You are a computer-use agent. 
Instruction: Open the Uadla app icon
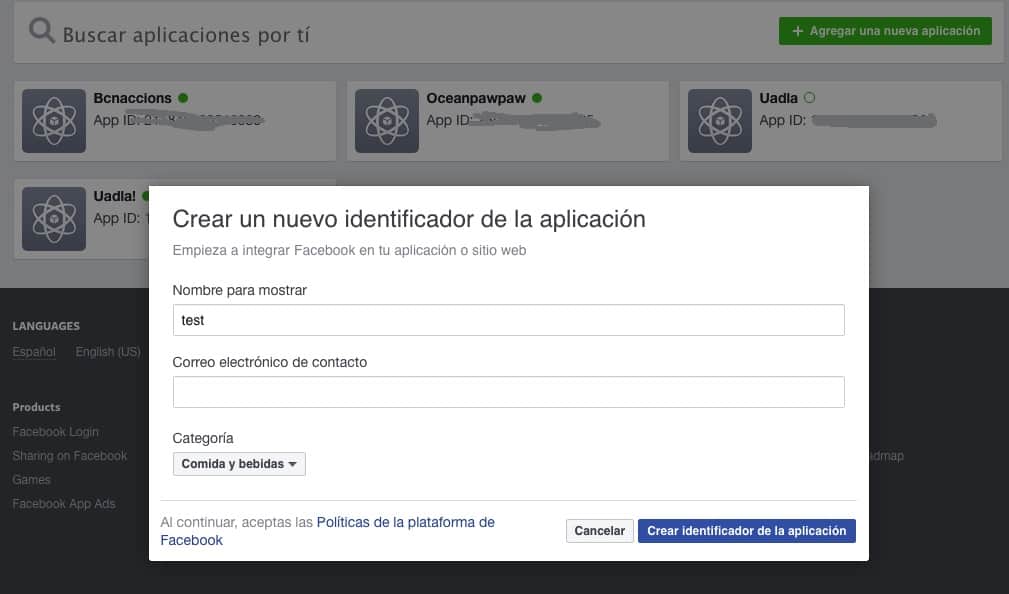tap(719, 121)
